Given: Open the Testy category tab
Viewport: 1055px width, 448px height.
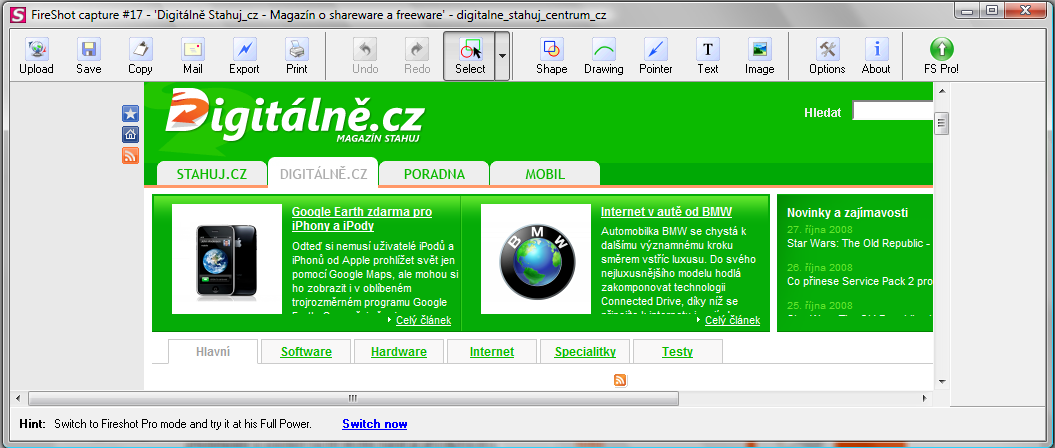Looking at the screenshot, I should [x=678, y=352].
